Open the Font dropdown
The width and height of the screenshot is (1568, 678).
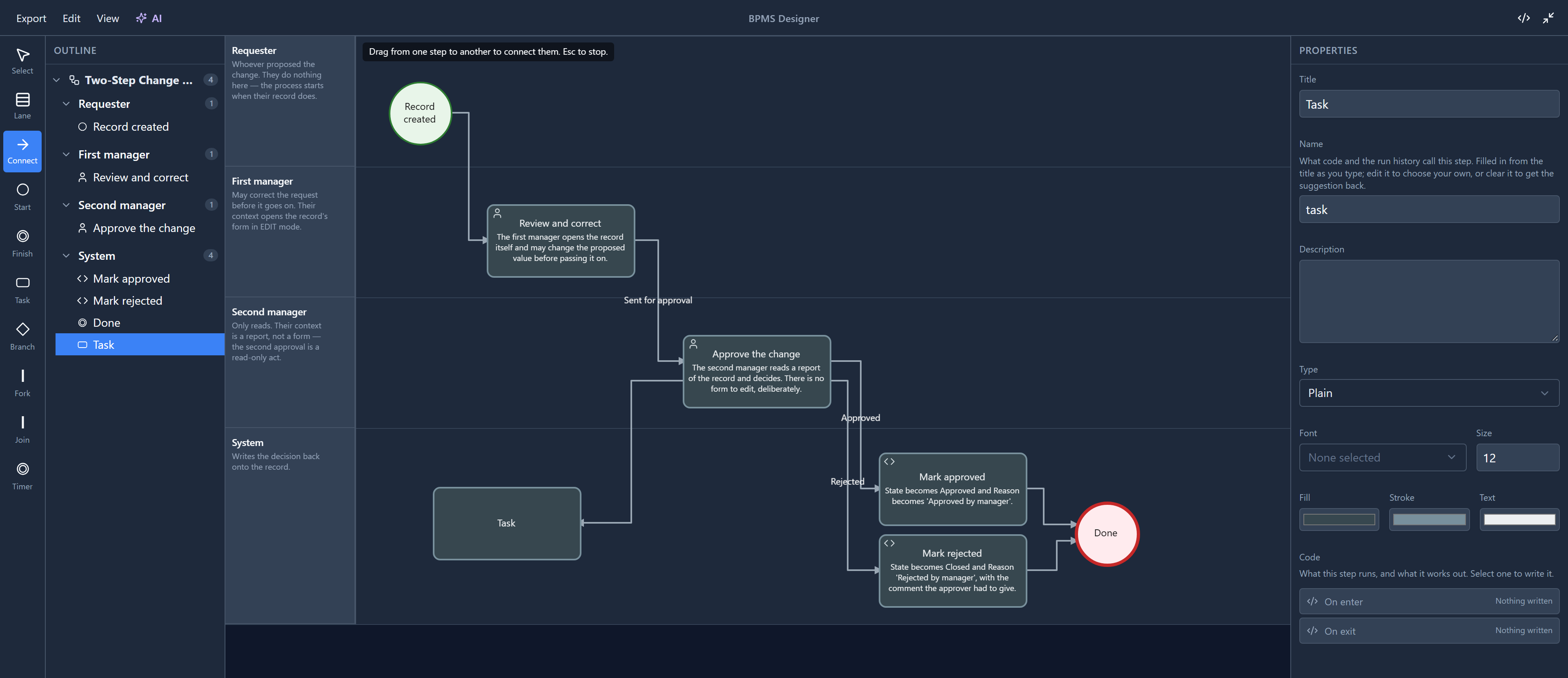click(1382, 458)
